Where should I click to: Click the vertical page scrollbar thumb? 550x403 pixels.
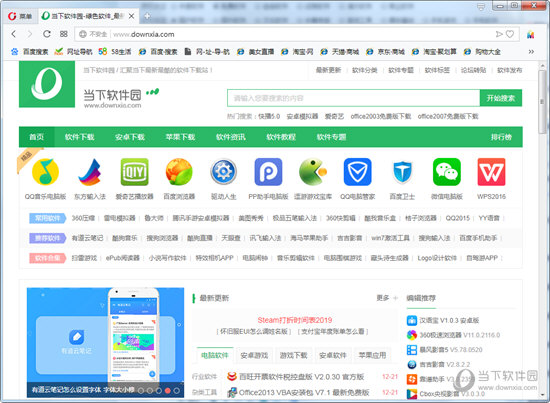click(x=543, y=102)
